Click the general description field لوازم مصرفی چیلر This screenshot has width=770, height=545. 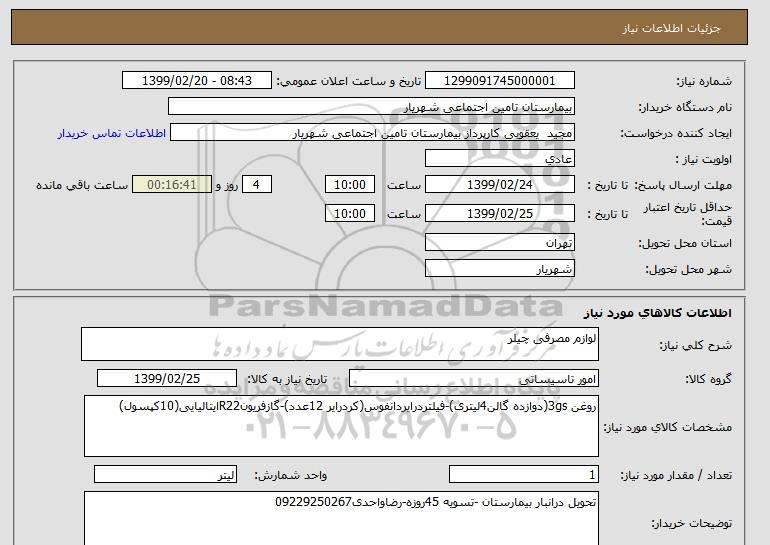click(x=340, y=344)
